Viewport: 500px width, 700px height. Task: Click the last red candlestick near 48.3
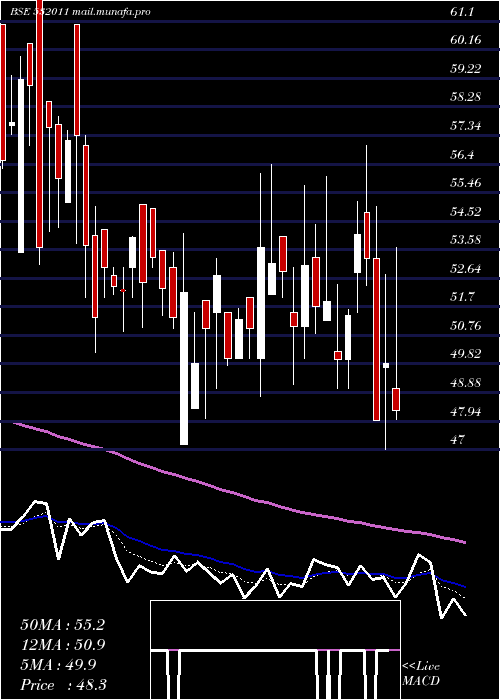tap(396, 400)
